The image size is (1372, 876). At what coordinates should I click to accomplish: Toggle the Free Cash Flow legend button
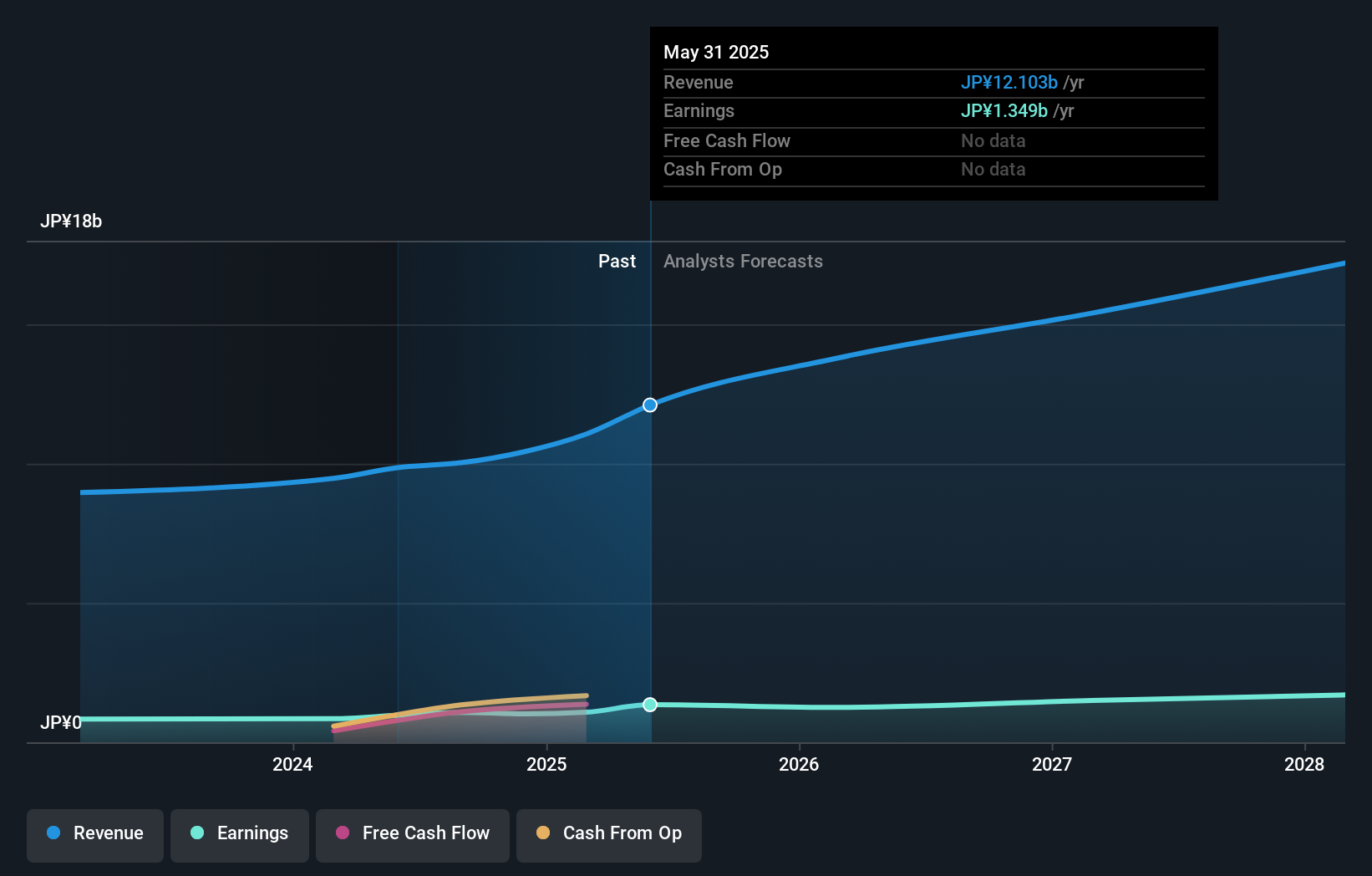[413, 835]
